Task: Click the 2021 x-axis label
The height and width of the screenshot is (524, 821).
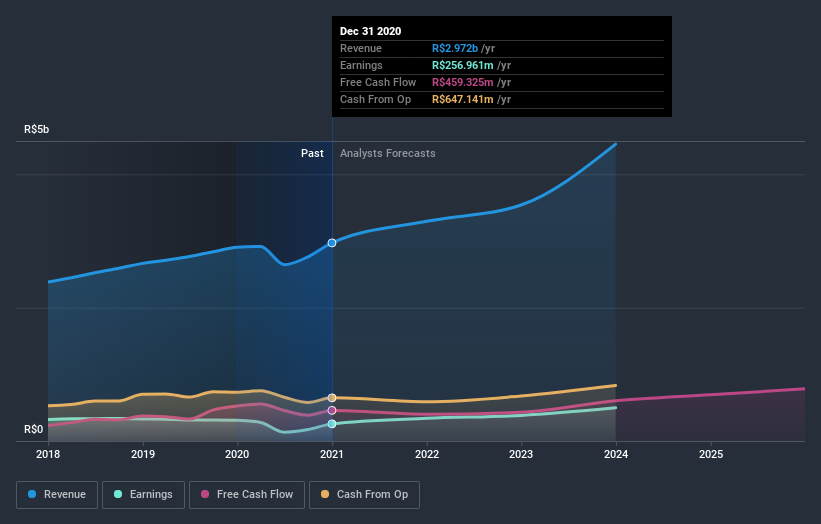Action: (332, 454)
